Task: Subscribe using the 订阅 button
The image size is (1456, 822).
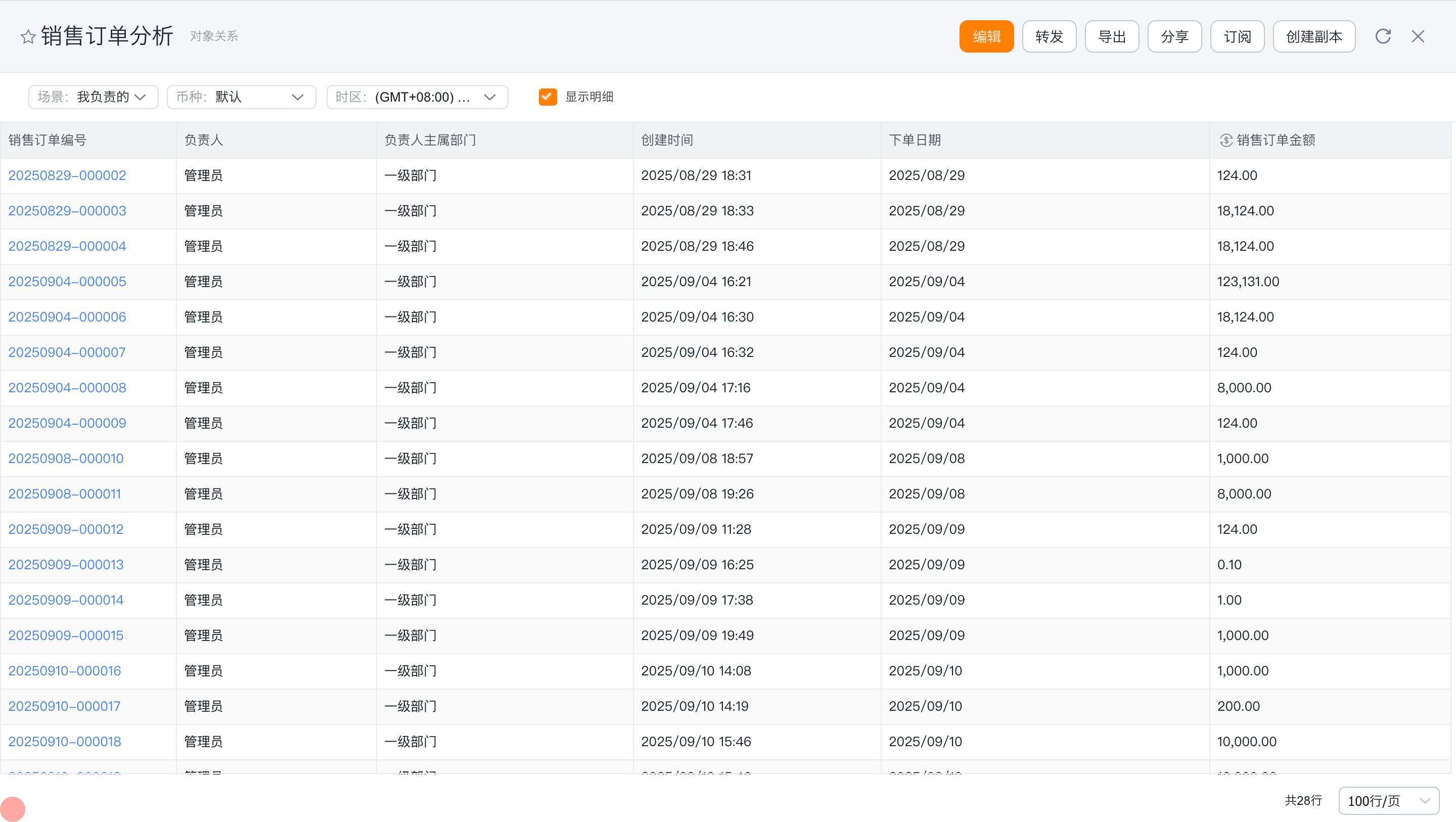Action: (x=1237, y=37)
